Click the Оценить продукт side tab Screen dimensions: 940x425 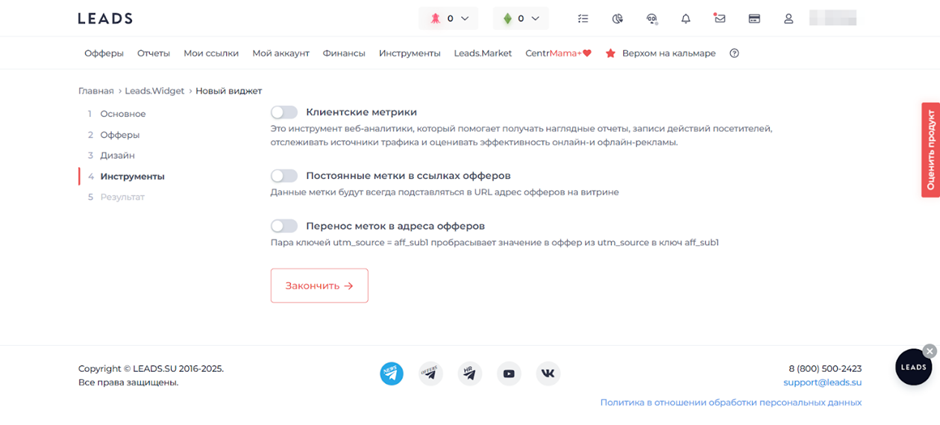pos(930,150)
